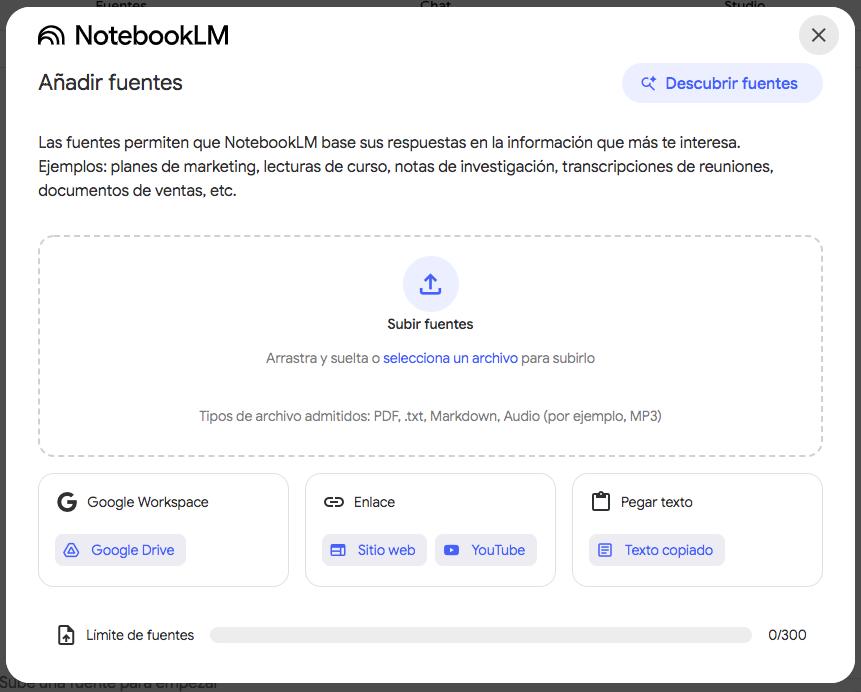This screenshot has height=692, width=861.
Task: Click the source limit progress bar
Action: (480, 635)
